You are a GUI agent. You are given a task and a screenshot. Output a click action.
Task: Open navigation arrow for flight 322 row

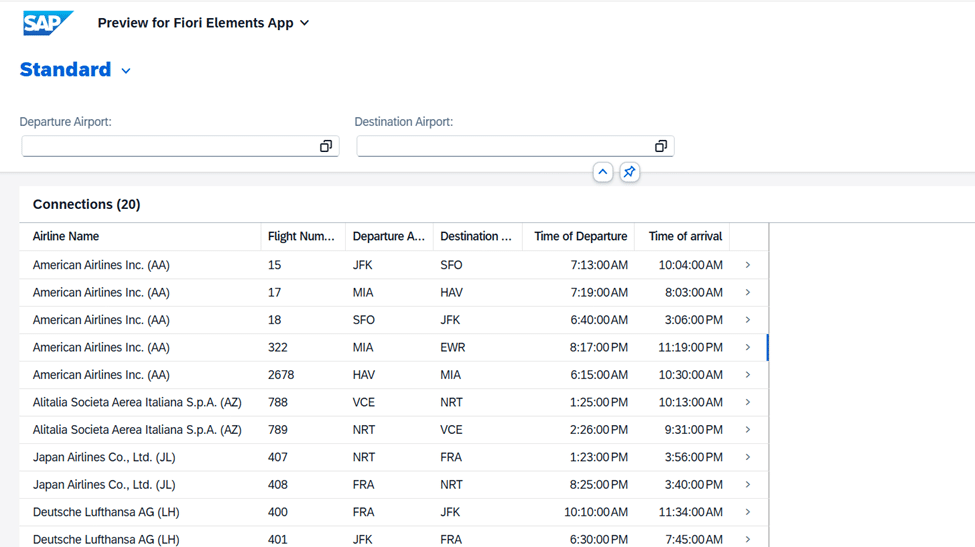748,347
